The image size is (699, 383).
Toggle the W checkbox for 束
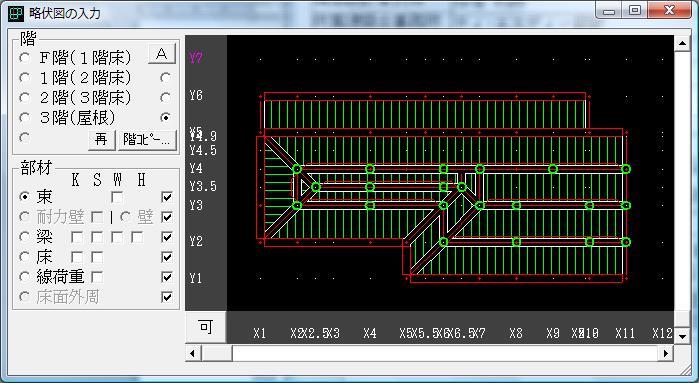(x=117, y=197)
